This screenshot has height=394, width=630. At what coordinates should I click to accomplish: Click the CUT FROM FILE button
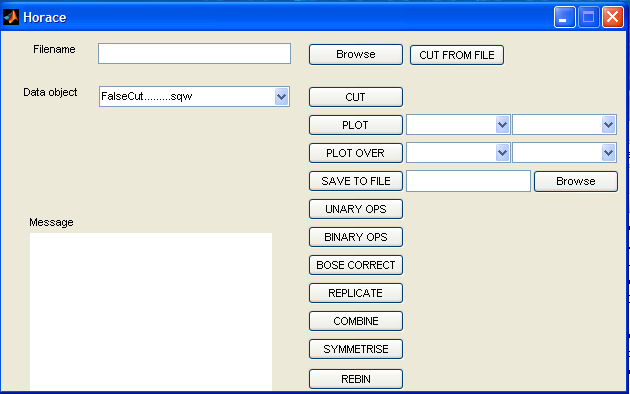pos(457,55)
